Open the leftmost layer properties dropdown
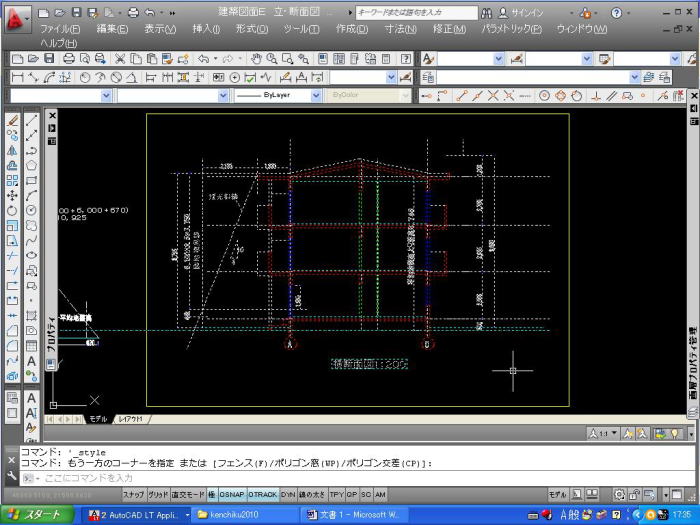700x525 pixels. coord(106,96)
